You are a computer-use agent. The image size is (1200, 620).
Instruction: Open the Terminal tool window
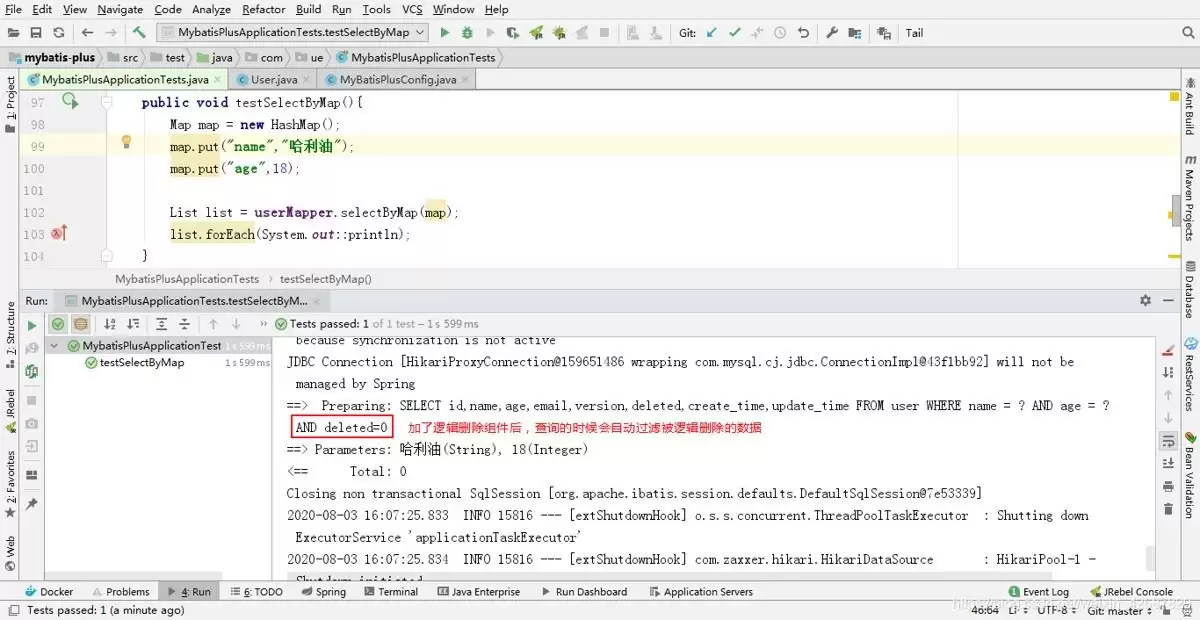[x=391, y=592]
